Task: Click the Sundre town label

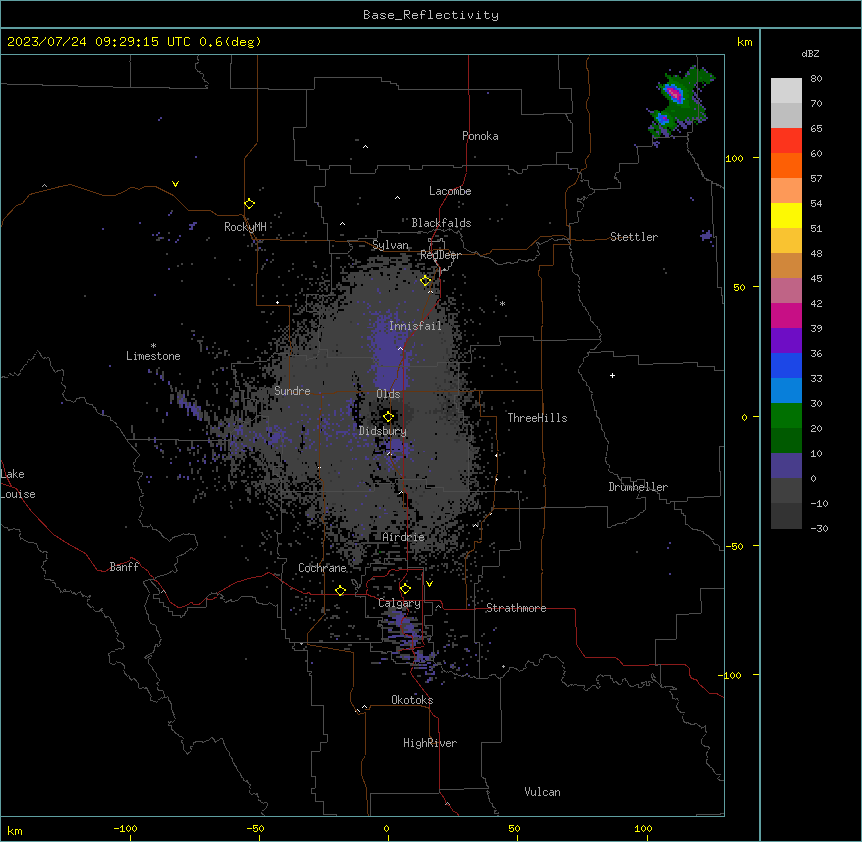Action: [x=292, y=391]
